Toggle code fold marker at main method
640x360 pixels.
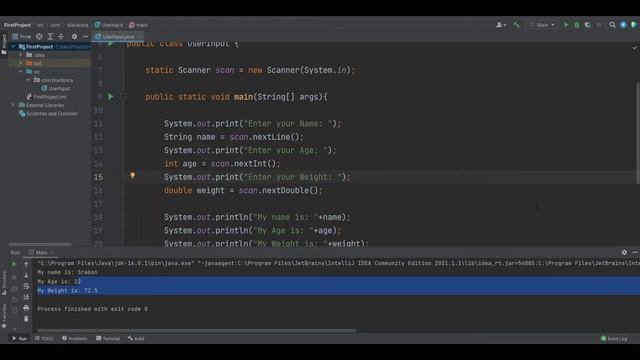(123, 97)
